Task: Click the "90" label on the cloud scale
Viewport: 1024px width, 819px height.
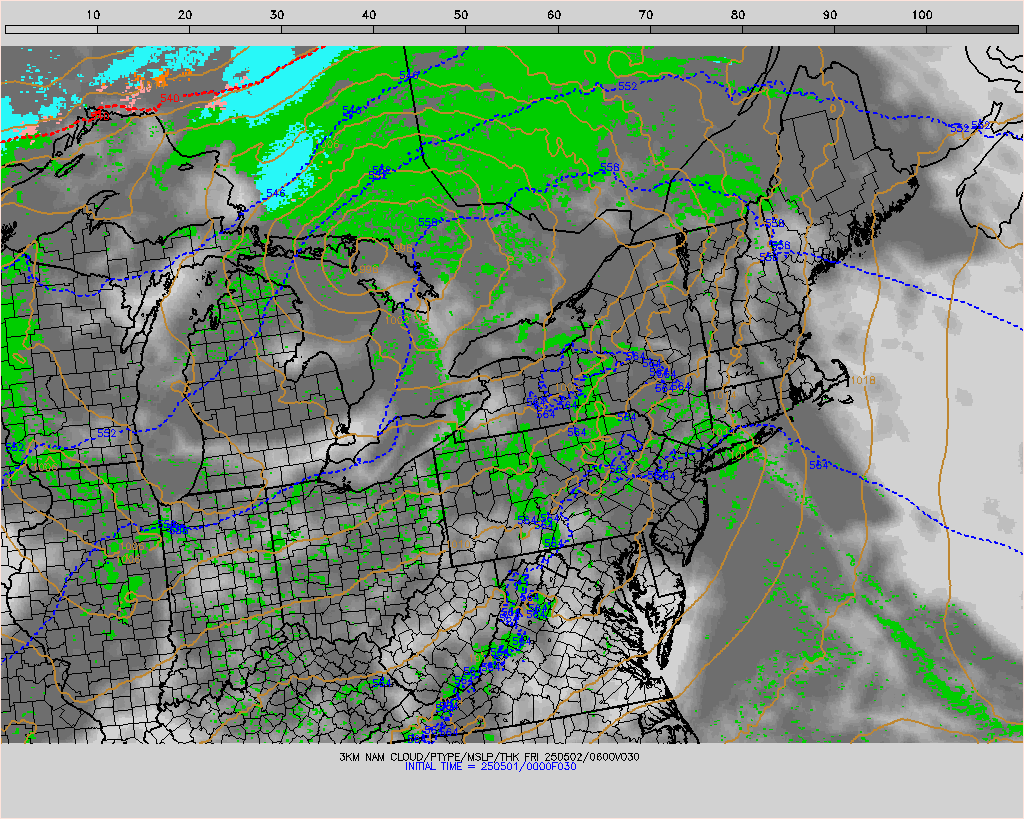Action: [x=830, y=14]
